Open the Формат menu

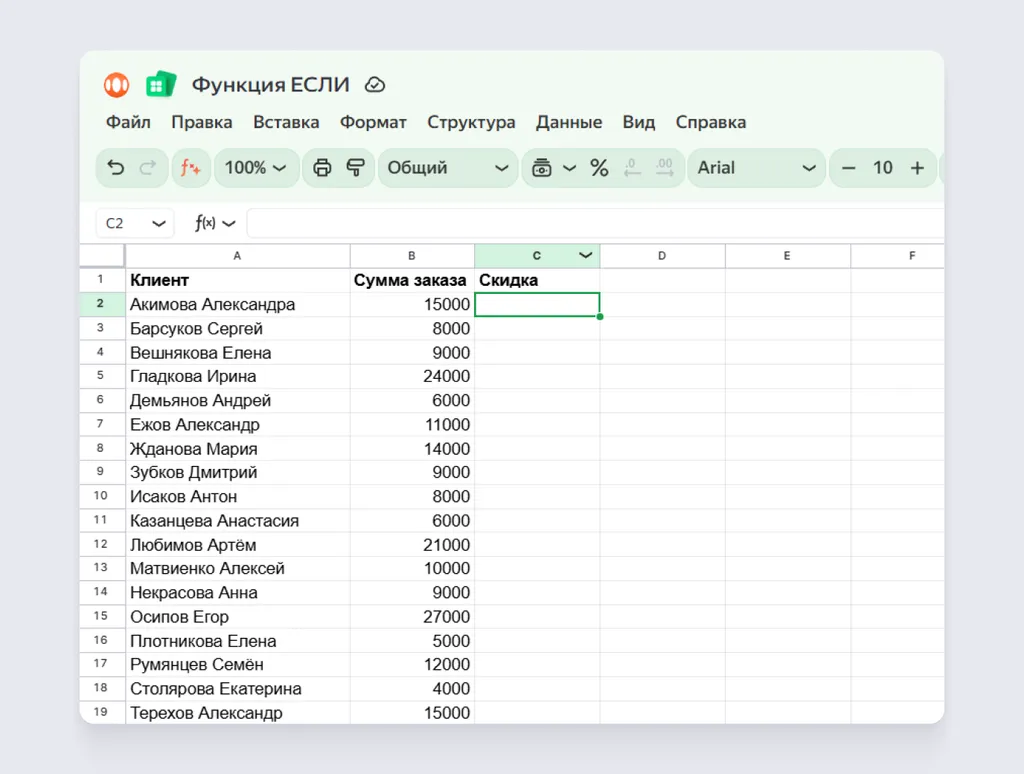tap(373, 122)
